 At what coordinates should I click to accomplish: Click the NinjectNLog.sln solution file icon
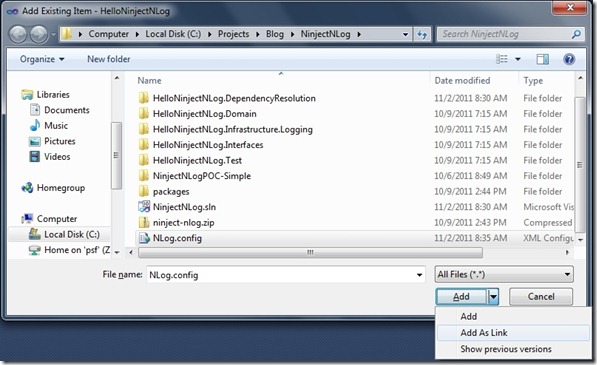tap(144, 207)
